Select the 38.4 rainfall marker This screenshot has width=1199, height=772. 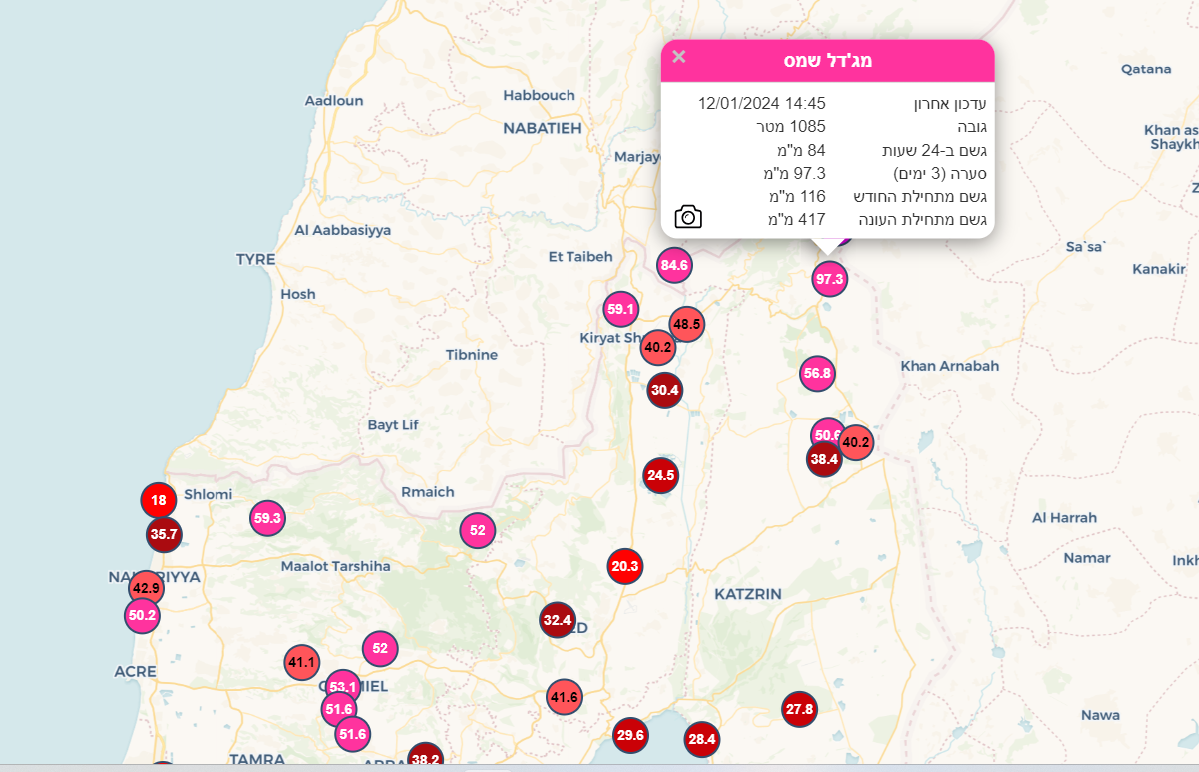point(824,460)
